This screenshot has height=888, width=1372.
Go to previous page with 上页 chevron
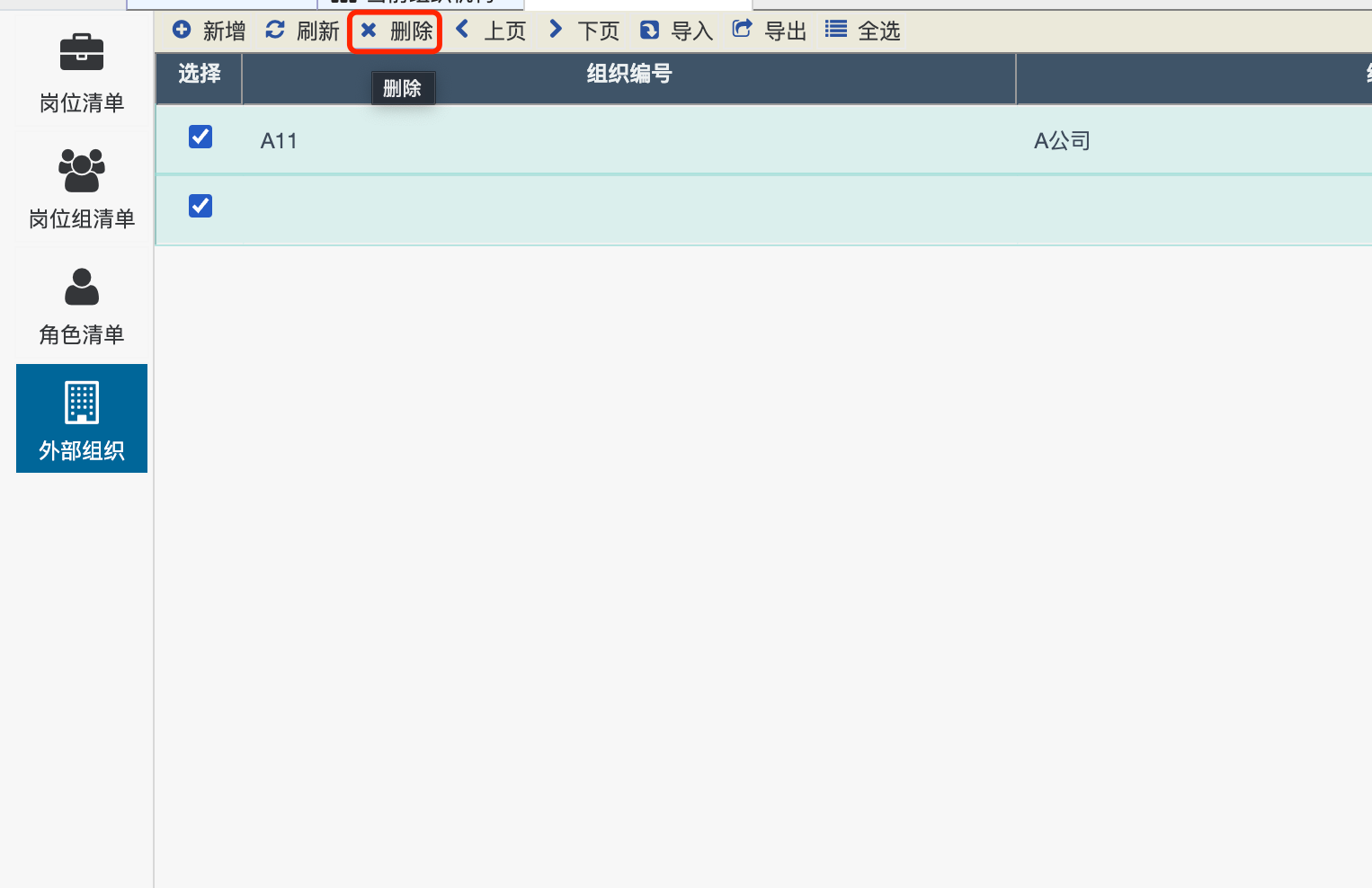(462, 30)
